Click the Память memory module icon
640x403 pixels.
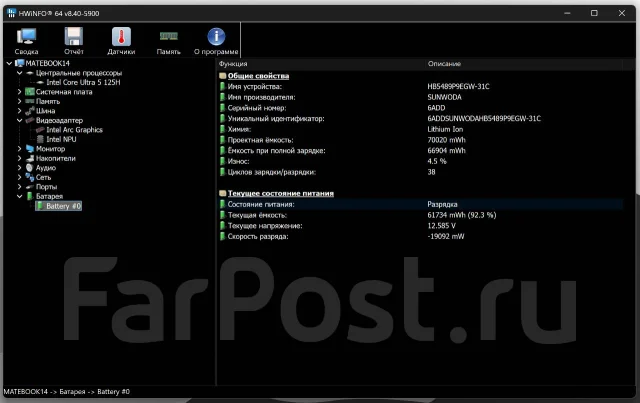pos(169,36)
